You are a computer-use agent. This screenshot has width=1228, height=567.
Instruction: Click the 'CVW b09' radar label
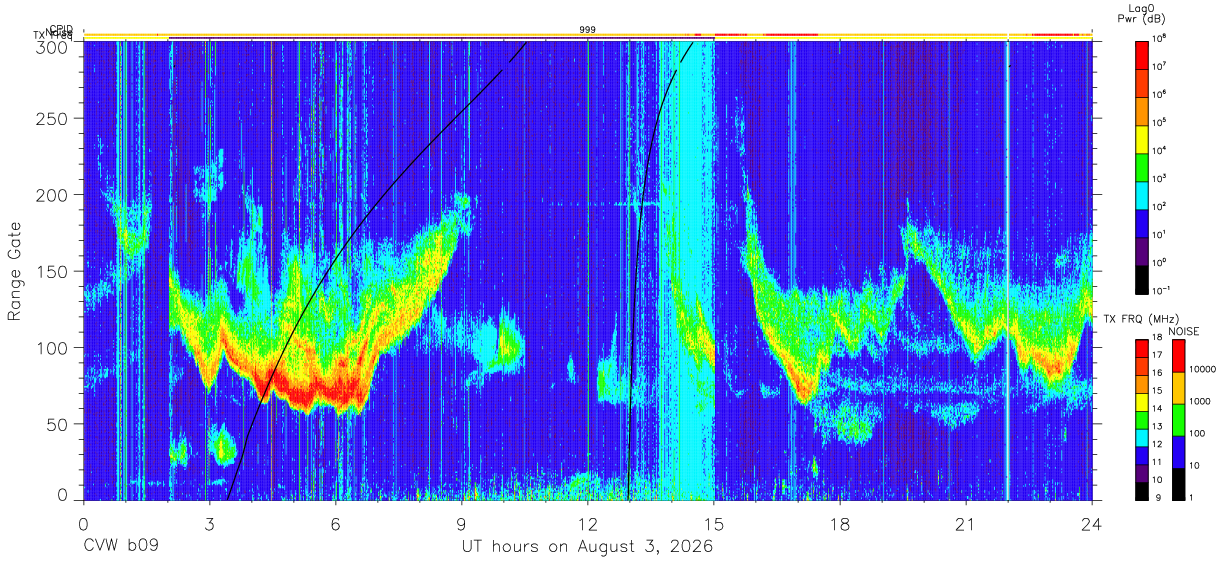coord(120,547)
